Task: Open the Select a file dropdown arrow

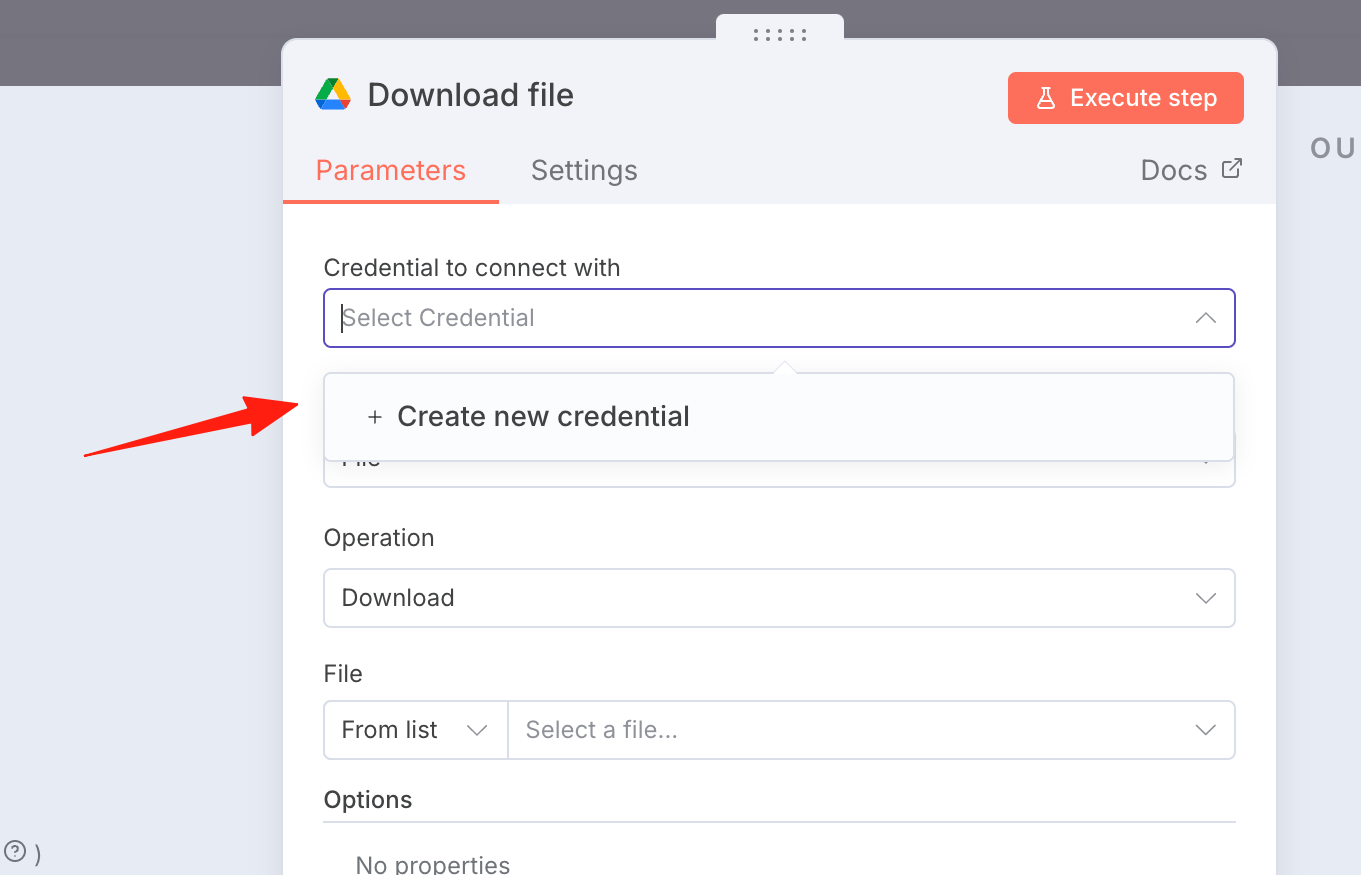Action: click(x=1206, y=730)
